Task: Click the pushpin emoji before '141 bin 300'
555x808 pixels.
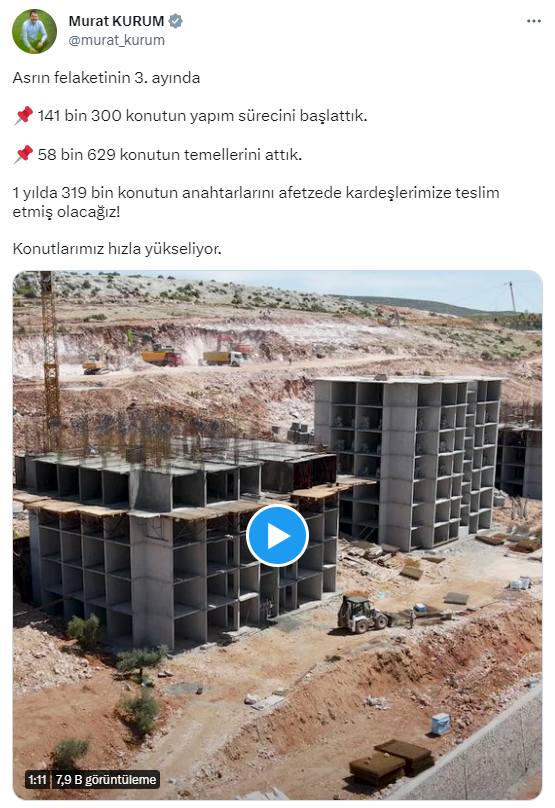Action: point(23,115)
